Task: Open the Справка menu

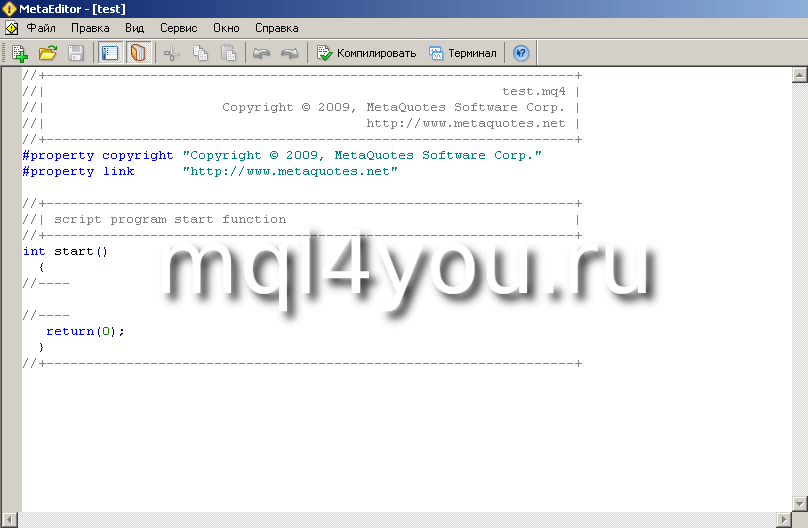Action: pos(277,28)
